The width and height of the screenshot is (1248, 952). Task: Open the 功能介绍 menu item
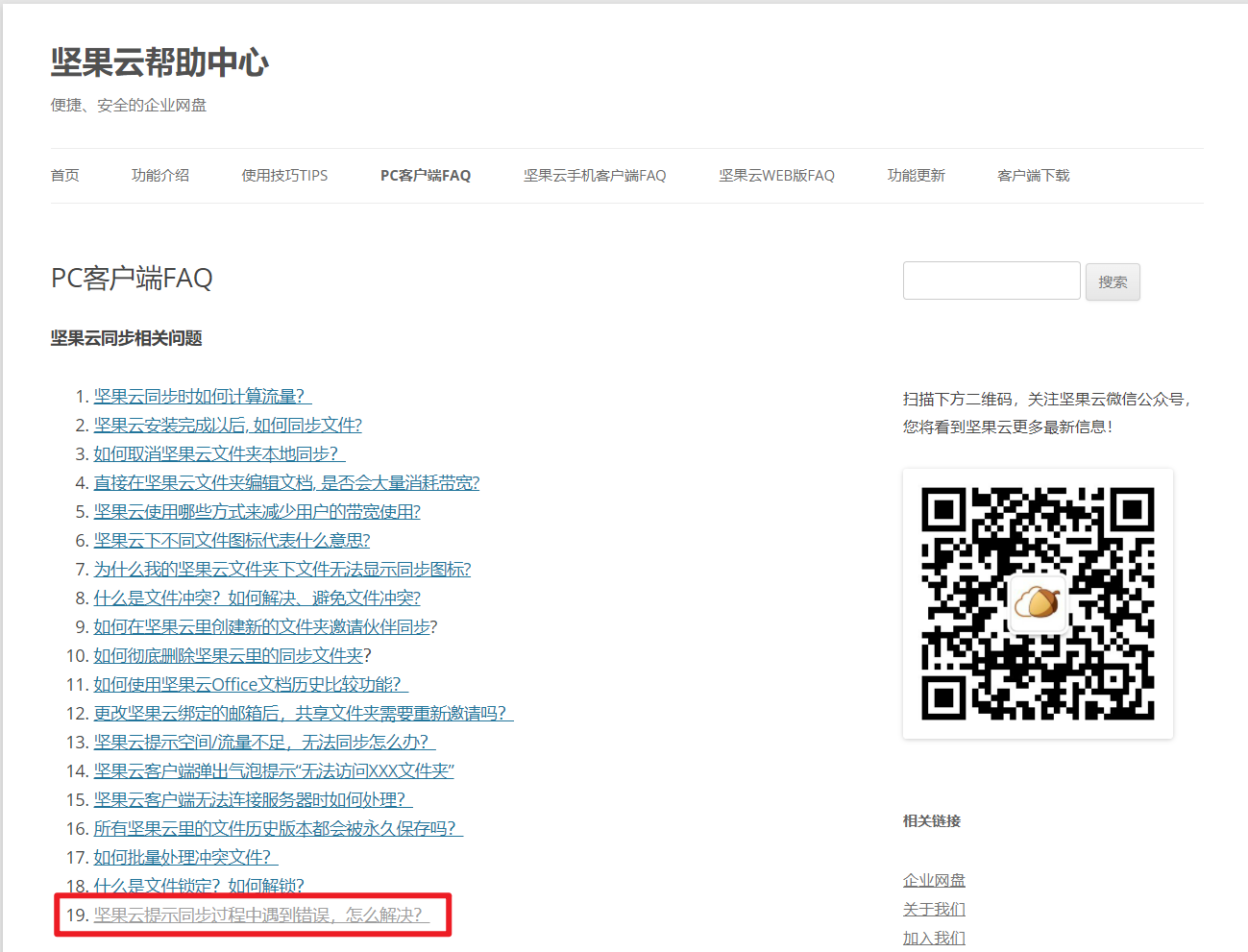pos(160,176)
